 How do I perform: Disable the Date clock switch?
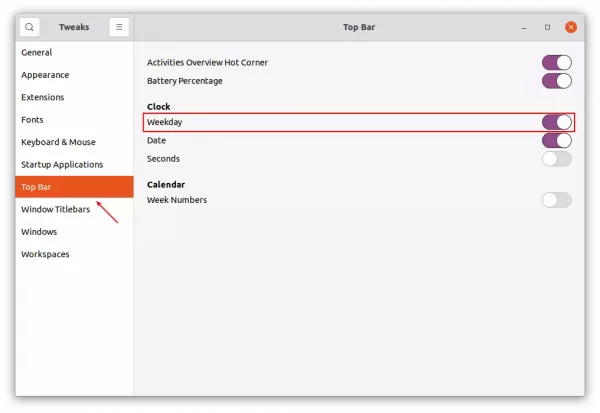coord(557,140)
